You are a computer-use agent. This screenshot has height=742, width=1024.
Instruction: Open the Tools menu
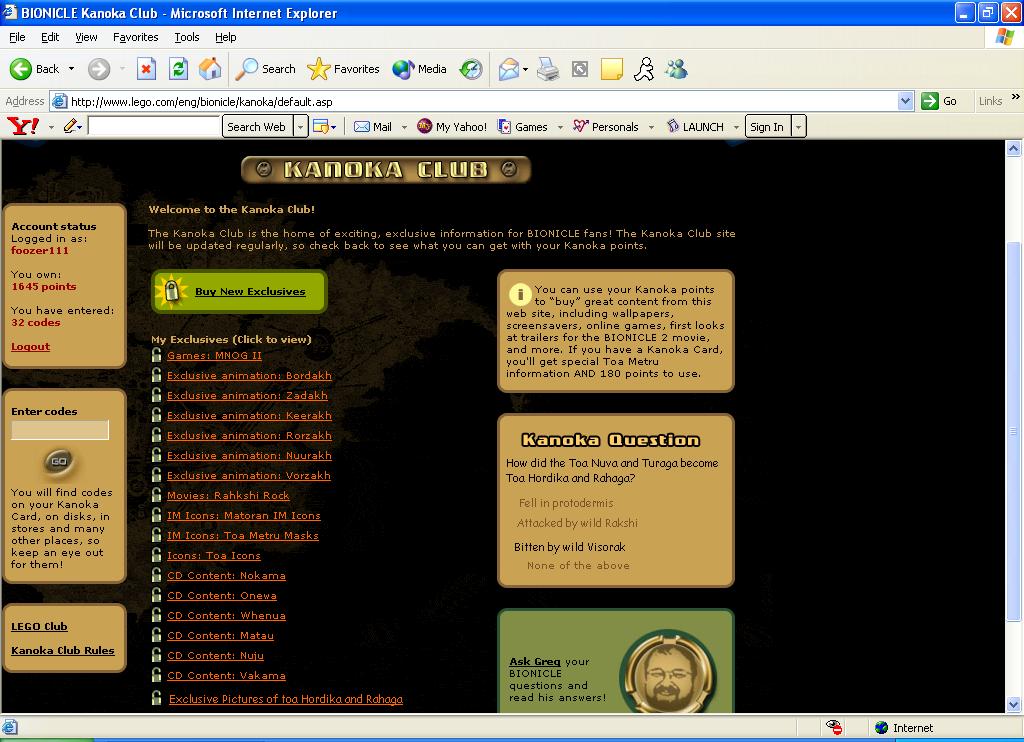tap(187, 37)
